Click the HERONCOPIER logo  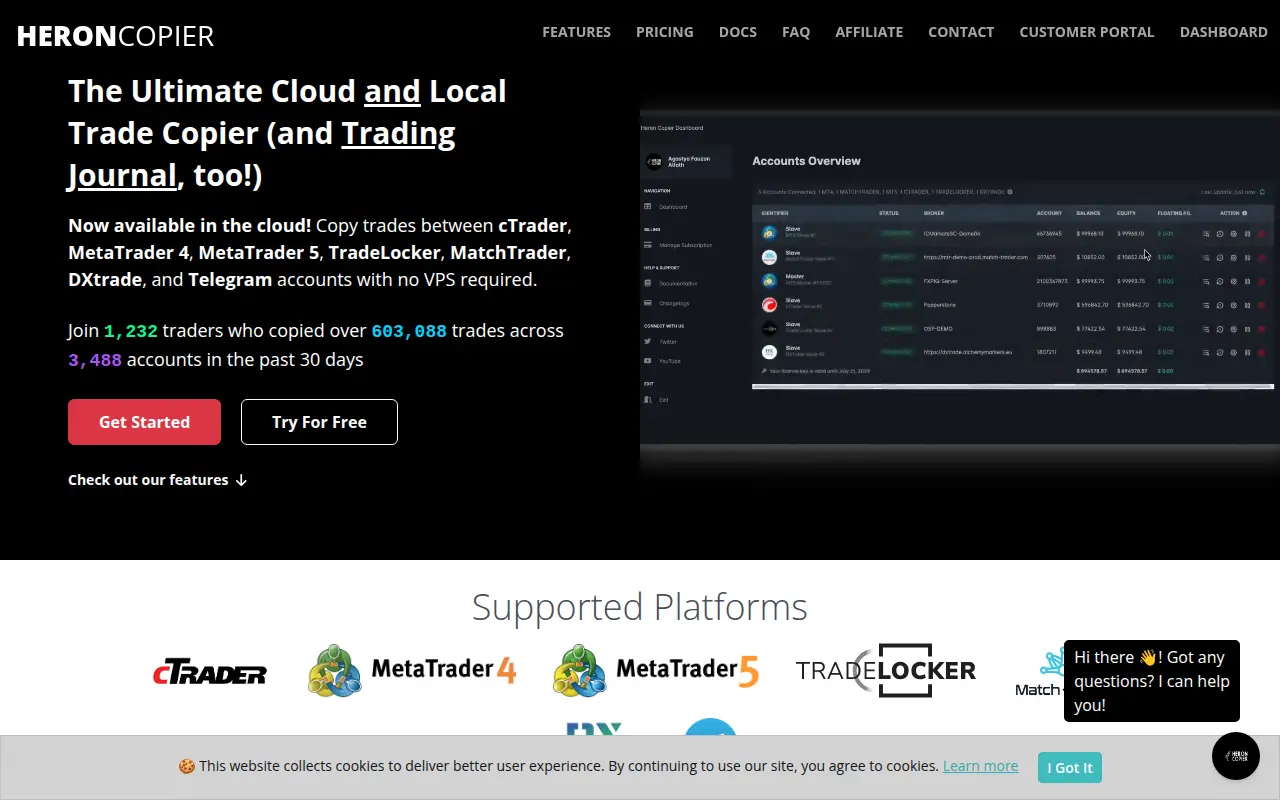tap(115, 36)
